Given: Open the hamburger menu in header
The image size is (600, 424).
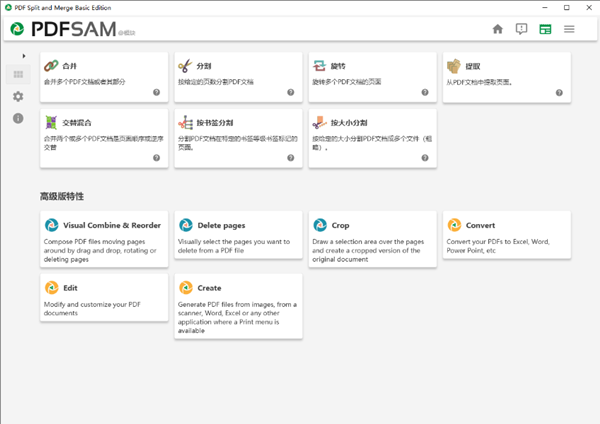Looking at the screenshot, I should 569,29.
